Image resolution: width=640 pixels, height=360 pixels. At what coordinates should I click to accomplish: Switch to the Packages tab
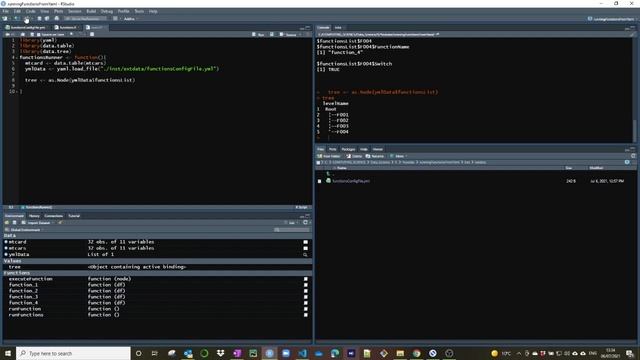[348, 149]
